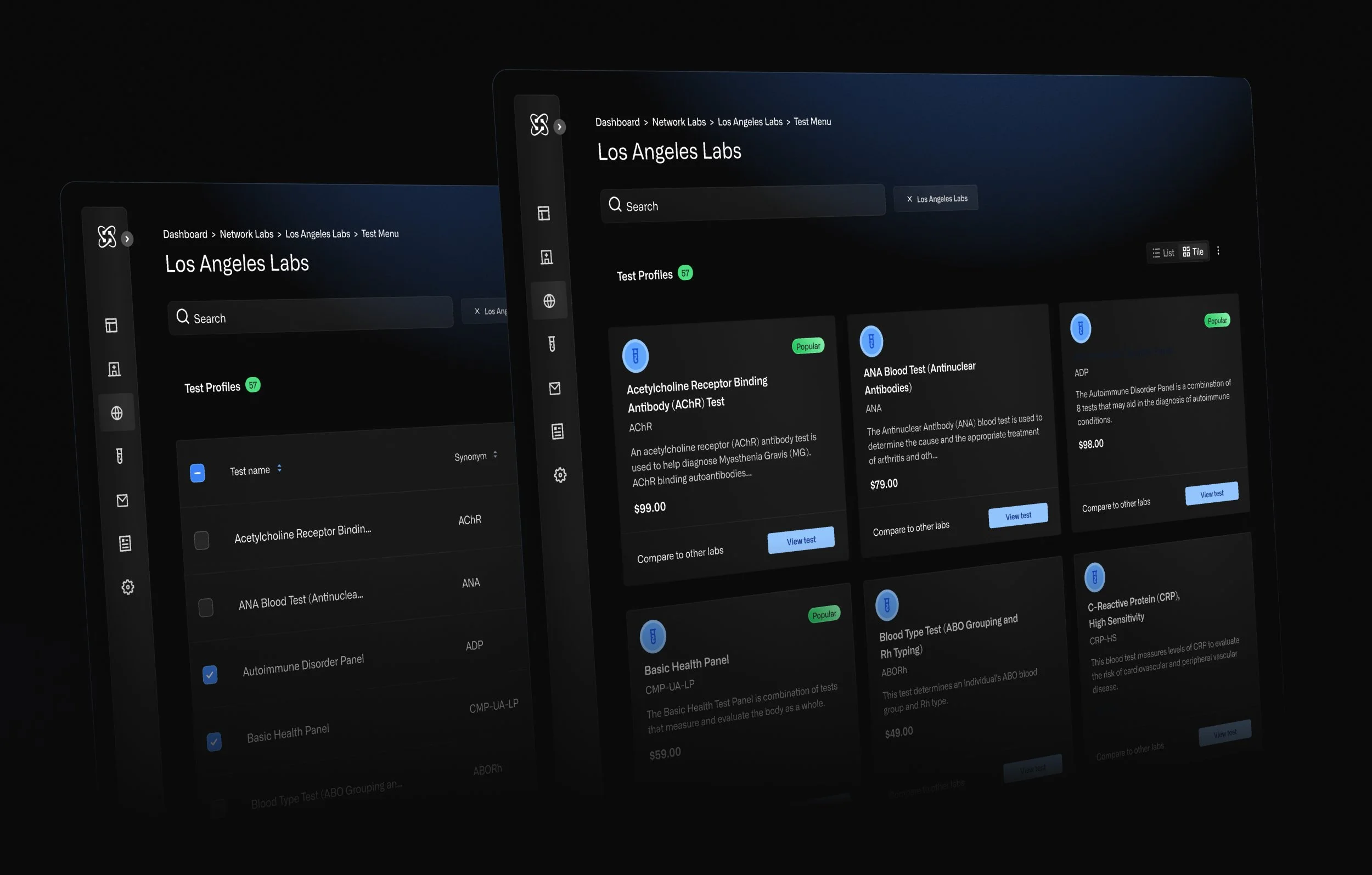Screen dimensions: 1372x875
Task: Open the document list icon in left sidebar
Action: click(x=125, y=543)
